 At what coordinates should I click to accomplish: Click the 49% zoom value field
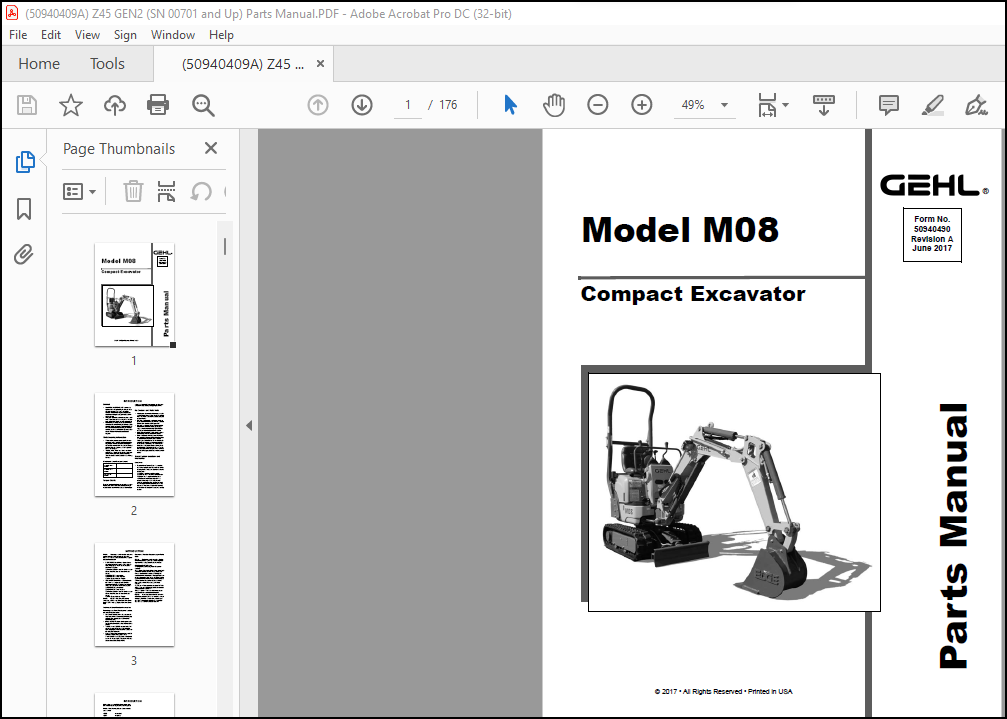click(x=693, y=105)
